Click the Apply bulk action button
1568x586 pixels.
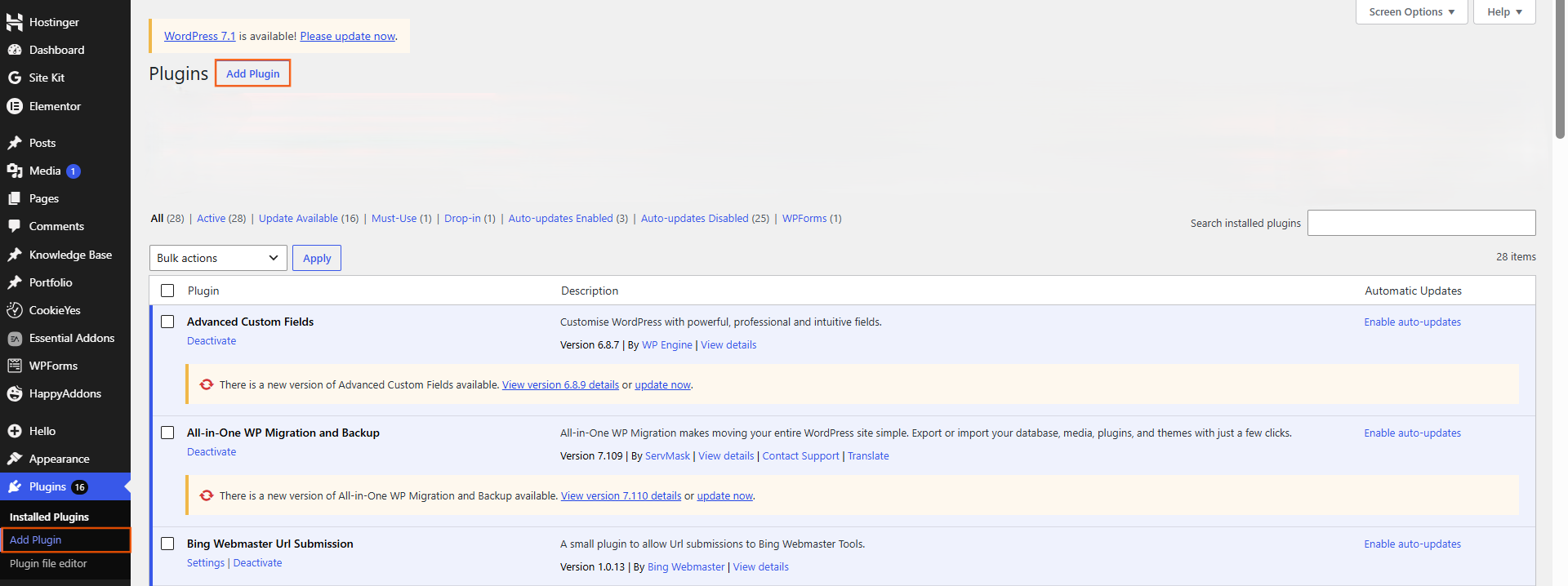coord(317,258)
